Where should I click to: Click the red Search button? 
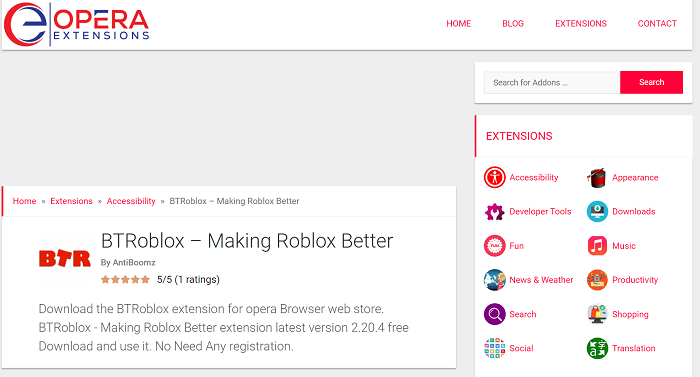point(651,82)
